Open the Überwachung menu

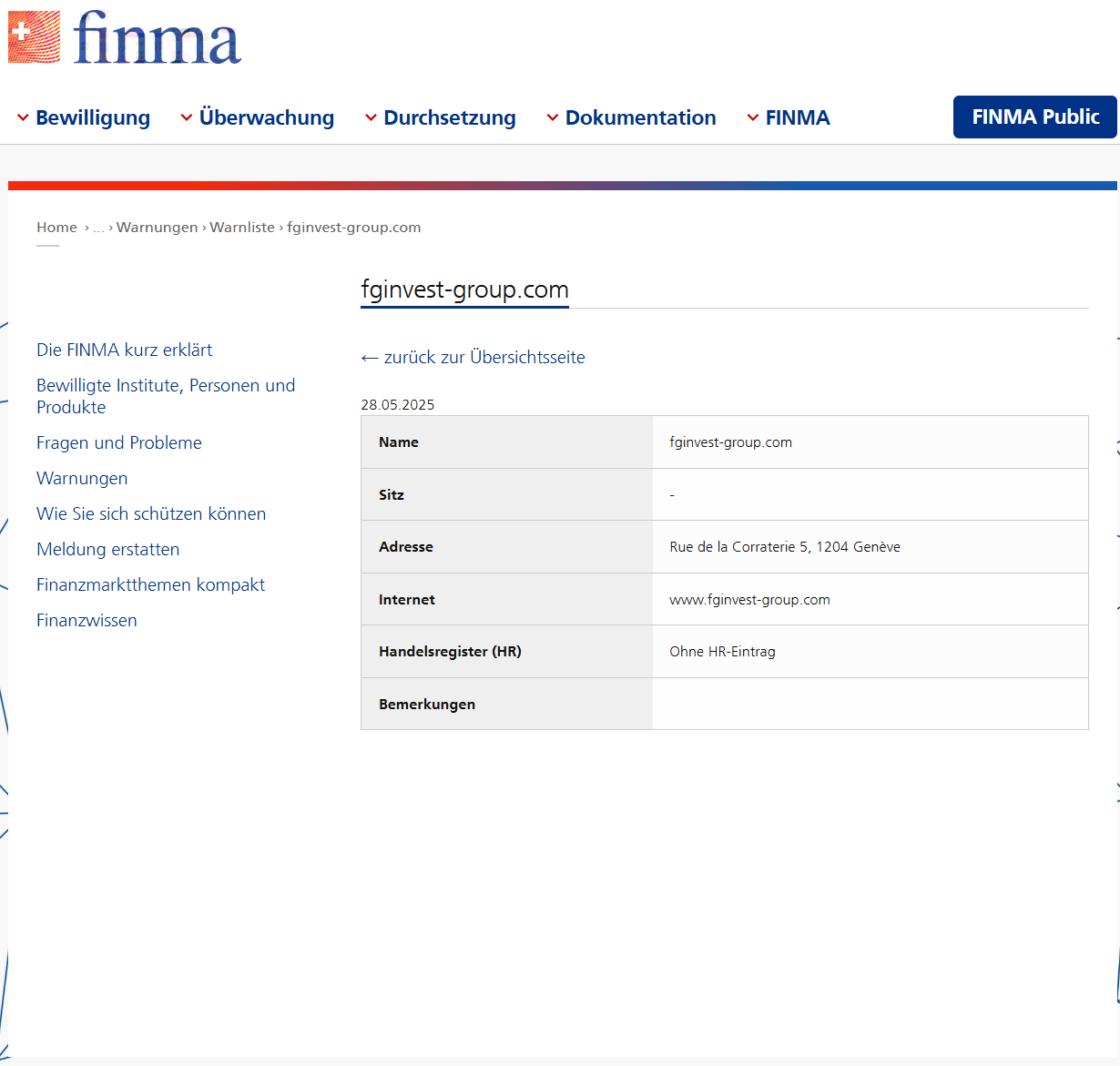coord(267,117)
